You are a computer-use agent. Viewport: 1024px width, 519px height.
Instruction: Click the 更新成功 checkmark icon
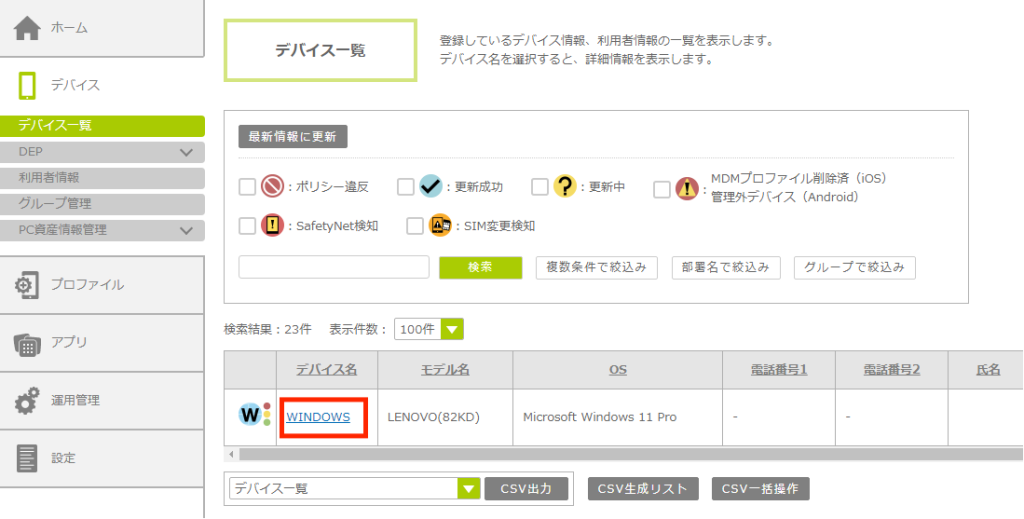[431, 187]
